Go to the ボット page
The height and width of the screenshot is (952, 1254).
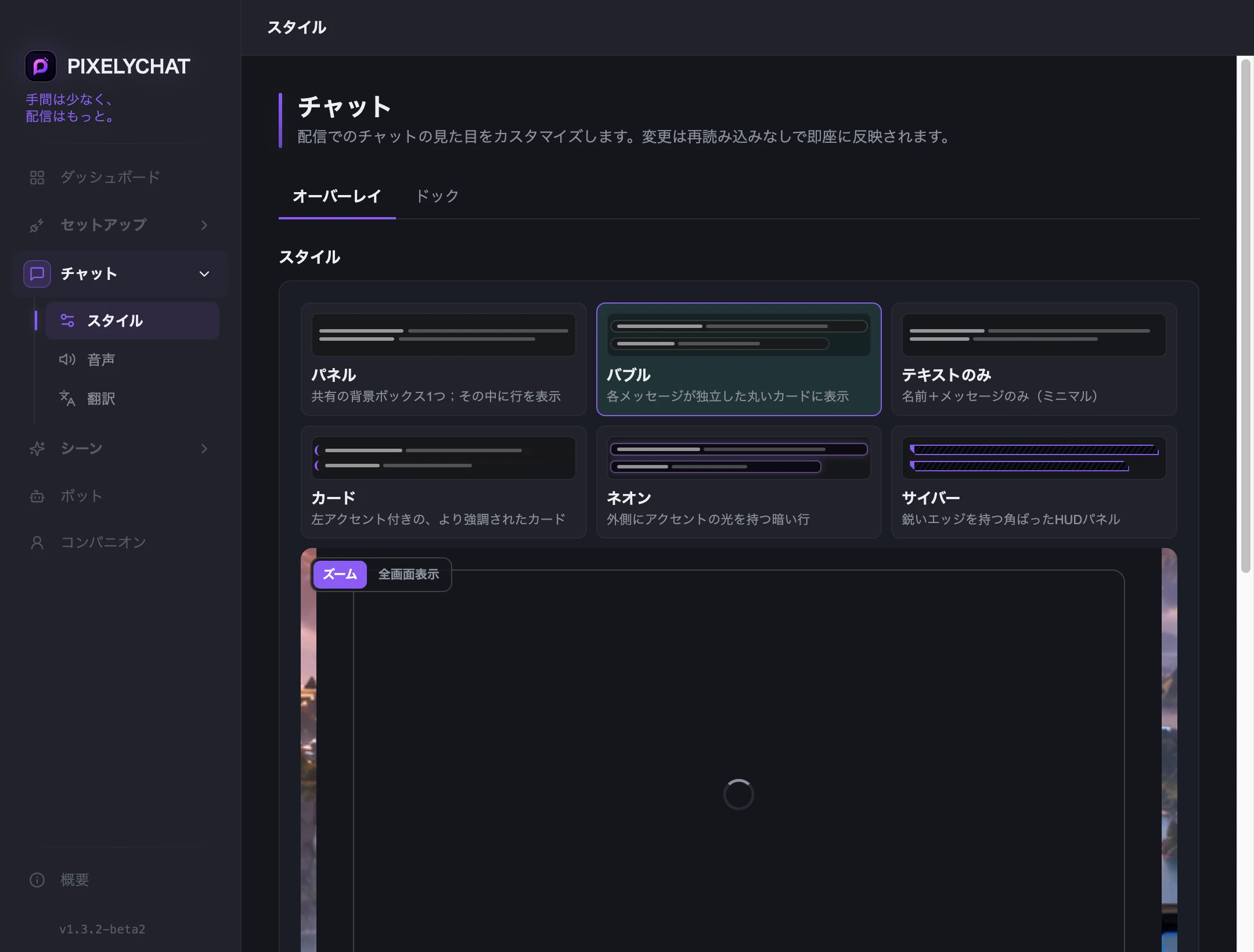(120, 496)
